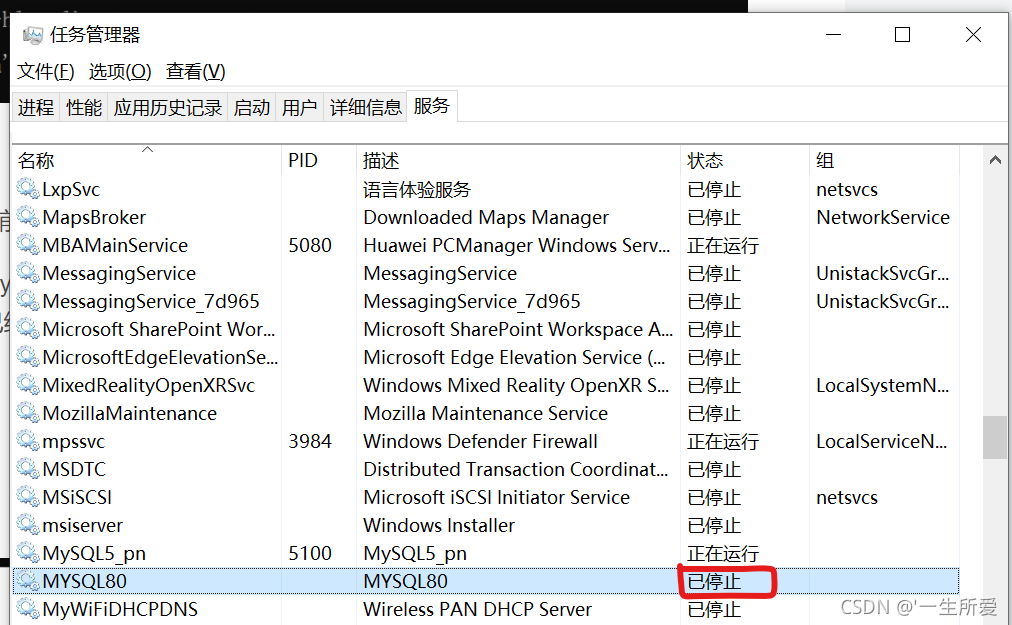1012x625 pixels.
Task: Click the service icon next to MessagingService_7d965
Action: click(28, 300)
